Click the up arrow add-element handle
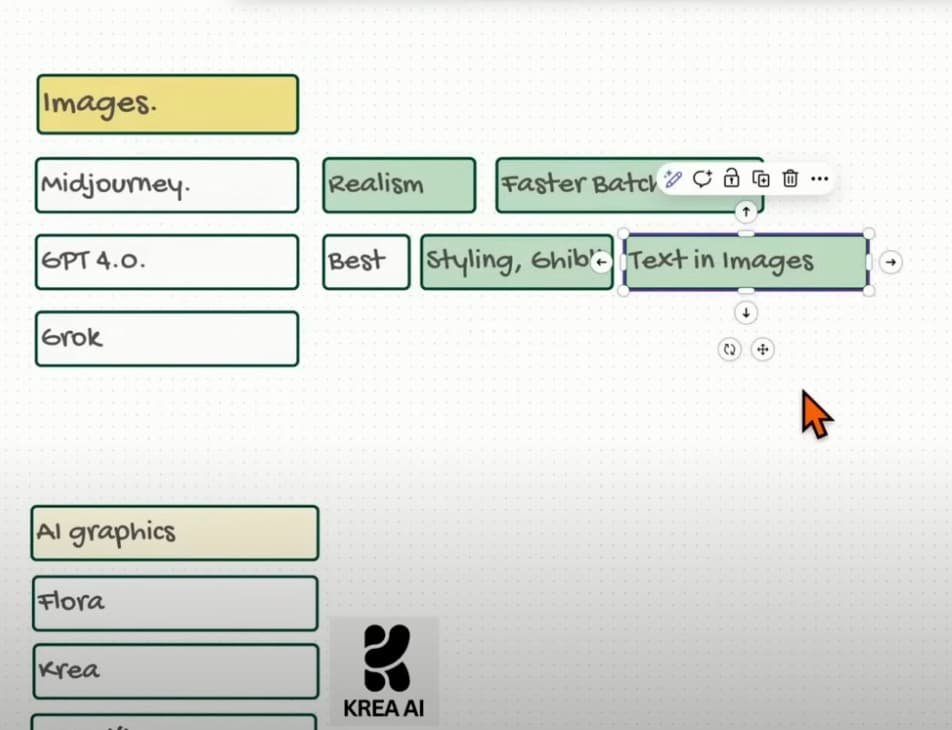 pyautogui.click(x=746, y=212)
